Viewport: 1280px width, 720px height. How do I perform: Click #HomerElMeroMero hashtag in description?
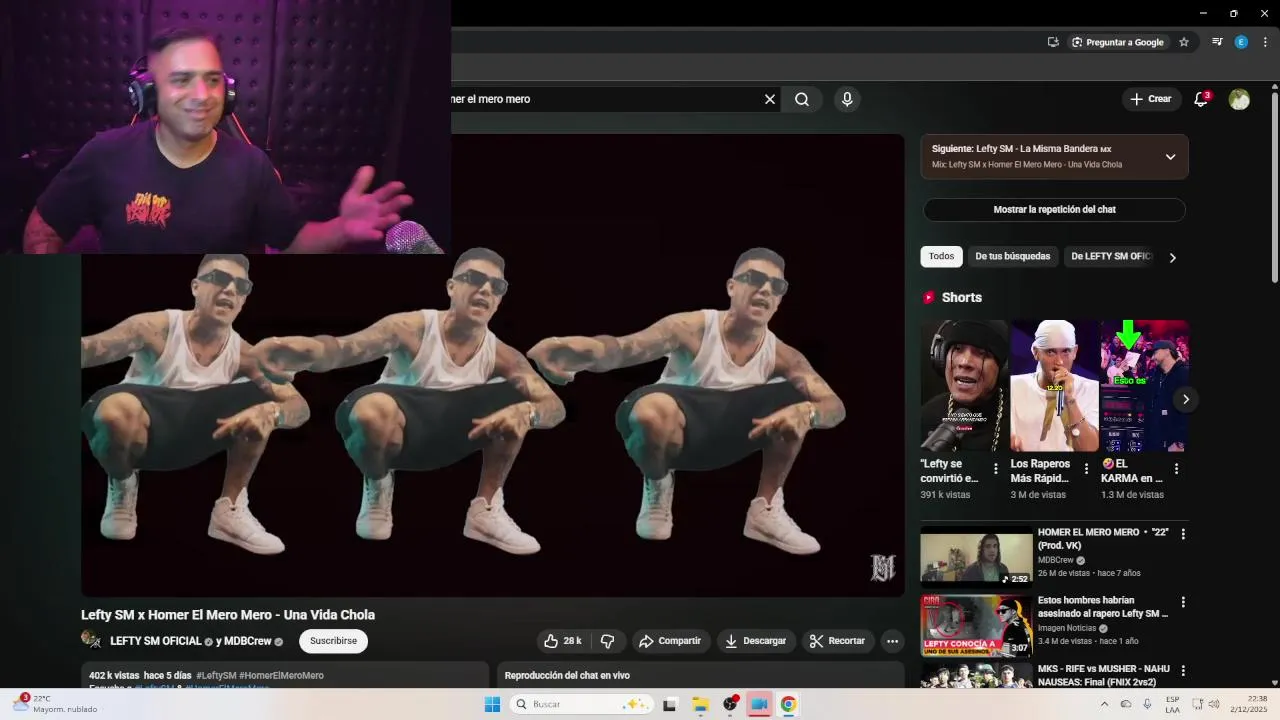(281, 676)
